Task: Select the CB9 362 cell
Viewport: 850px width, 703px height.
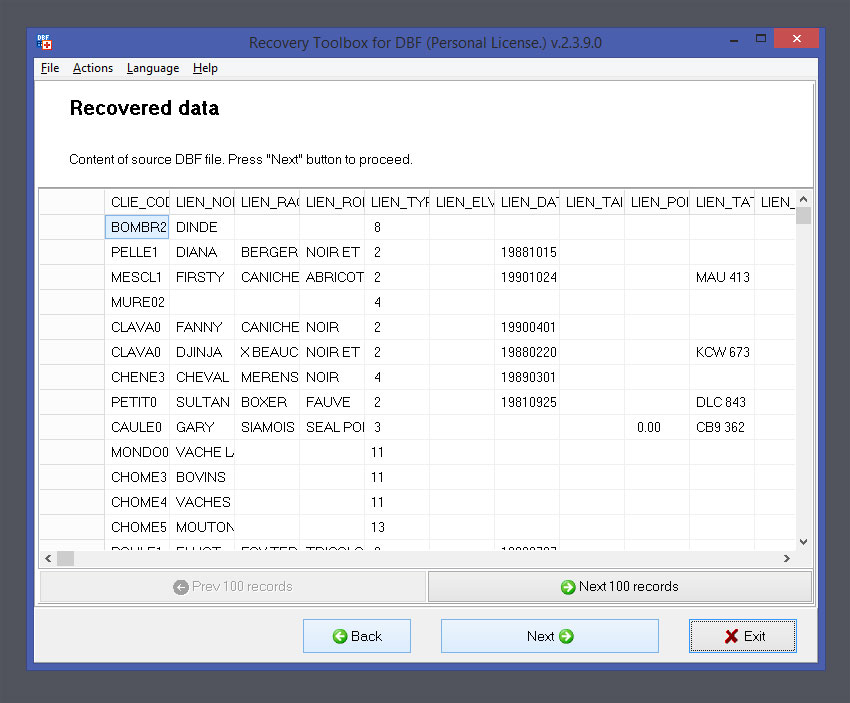Action: point(723,427)
